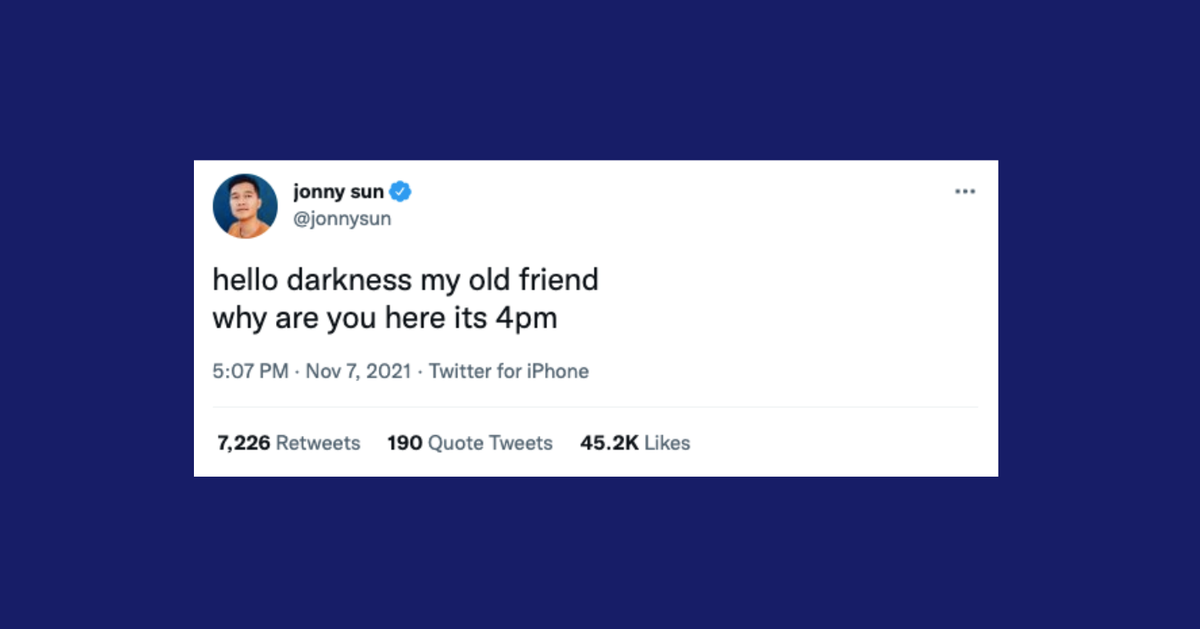1200x629 pixels.
Task: Click the "Retweets" label text
Action: click(x=320, y=442)
